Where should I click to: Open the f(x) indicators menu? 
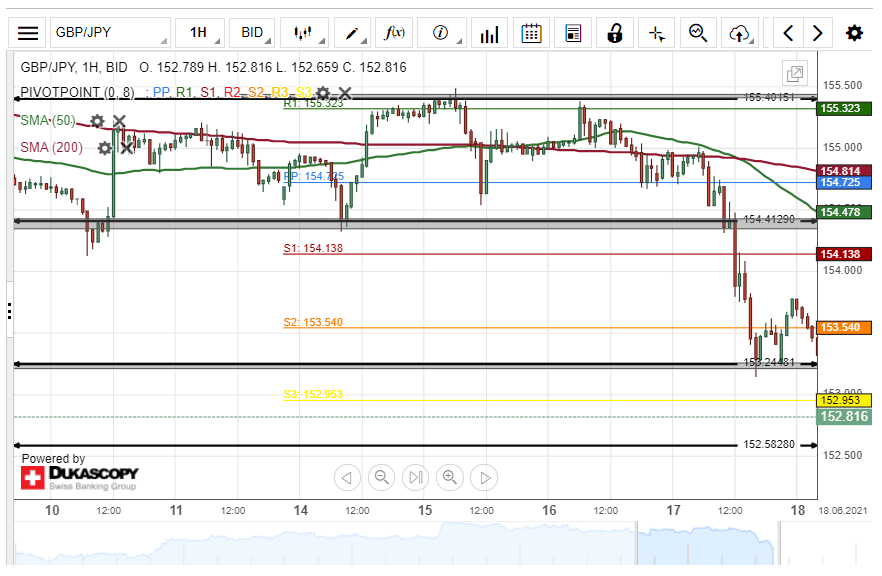coord(395,33)
